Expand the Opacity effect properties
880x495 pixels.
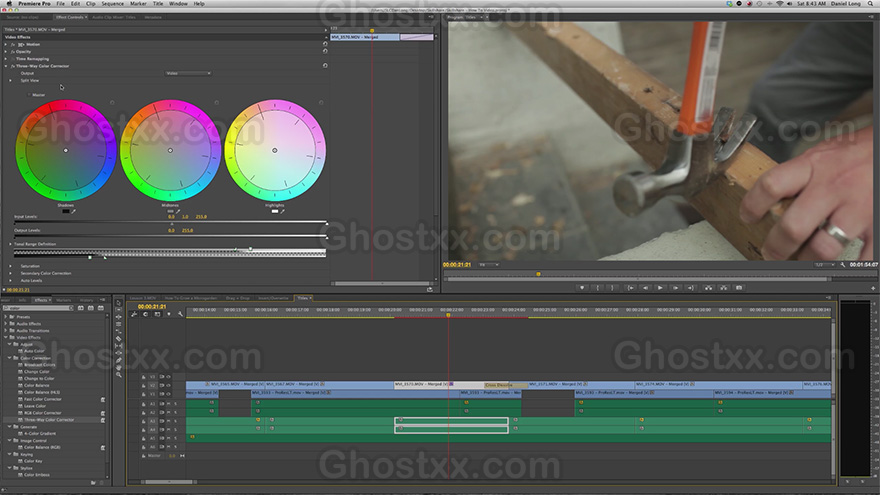click(x=6, y=52)
